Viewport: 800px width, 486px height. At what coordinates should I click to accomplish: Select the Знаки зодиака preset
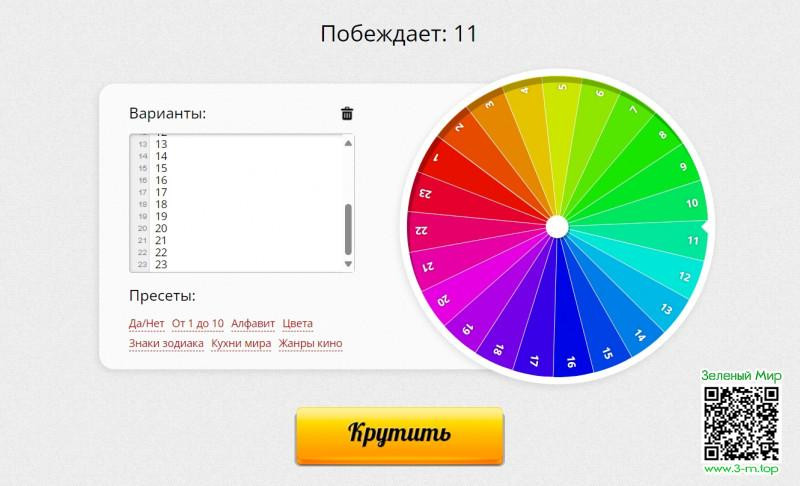(166, 344)
